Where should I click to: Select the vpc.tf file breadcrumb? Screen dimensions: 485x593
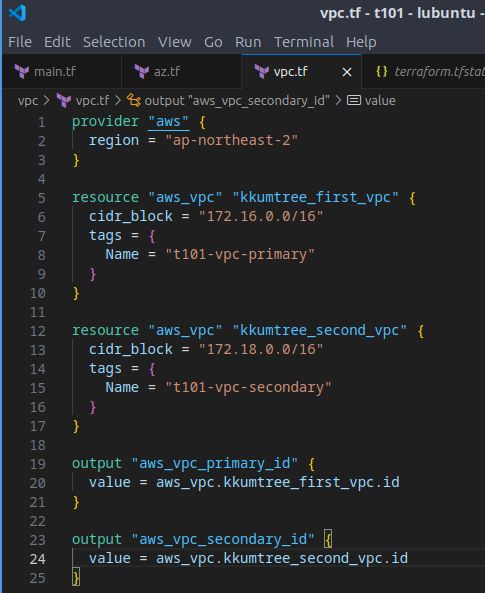click(x=93, y=101)
